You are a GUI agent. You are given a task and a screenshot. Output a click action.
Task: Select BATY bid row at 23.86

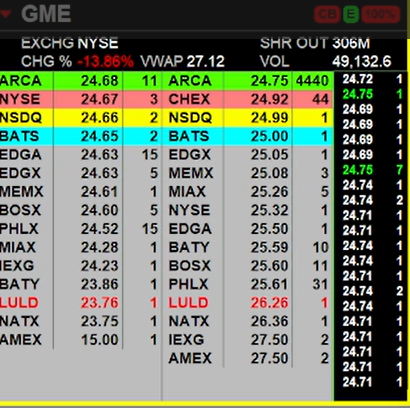pyautogui.click(x=81, y=284)
